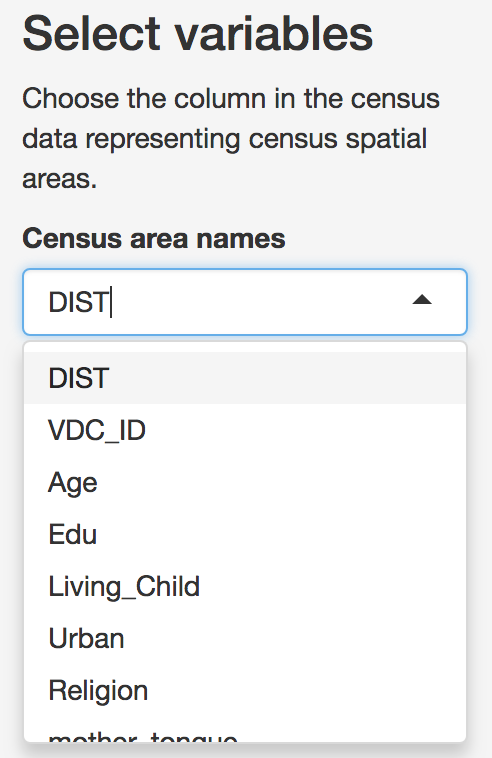Choose the highlighted DIST option in list
This screenshot has height=758, width=492.
pyautogui.click(x=245, y=378)
